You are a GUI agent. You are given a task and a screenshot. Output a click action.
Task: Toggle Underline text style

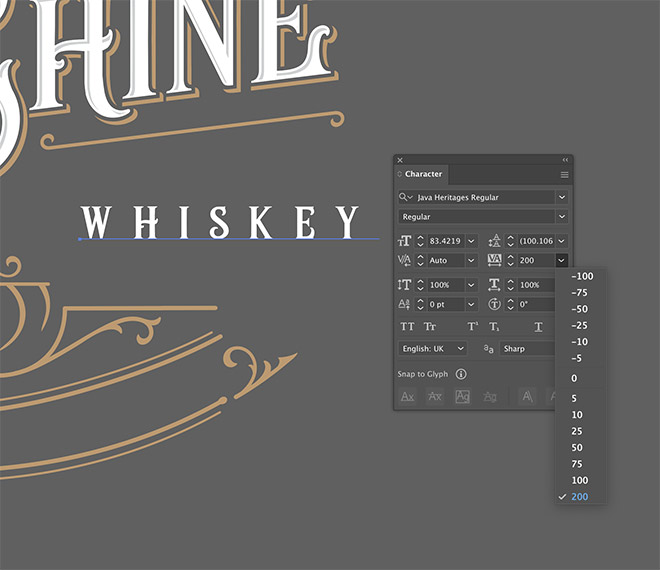click(538, 327)
